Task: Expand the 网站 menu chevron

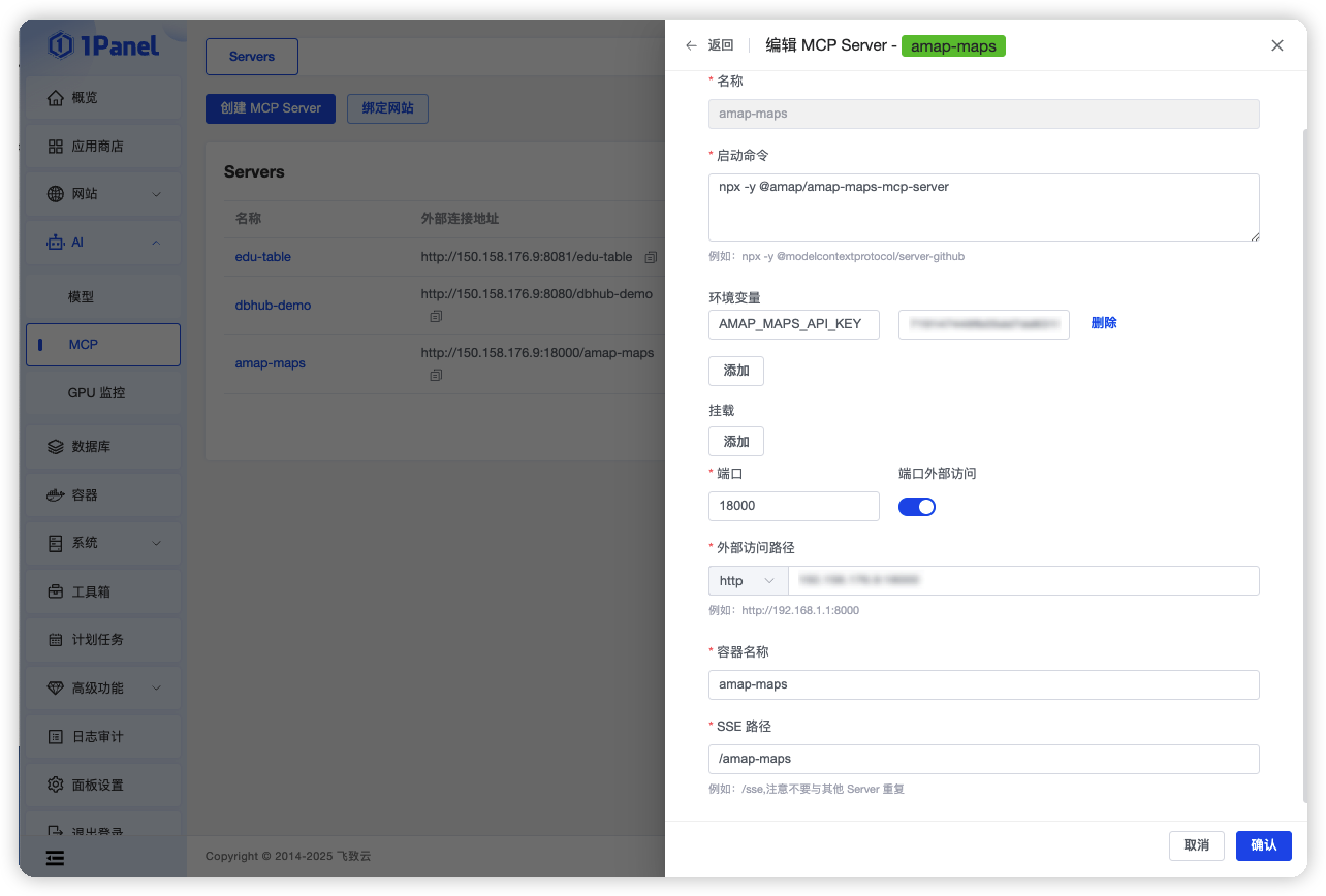Action: (x=156, y=195)
